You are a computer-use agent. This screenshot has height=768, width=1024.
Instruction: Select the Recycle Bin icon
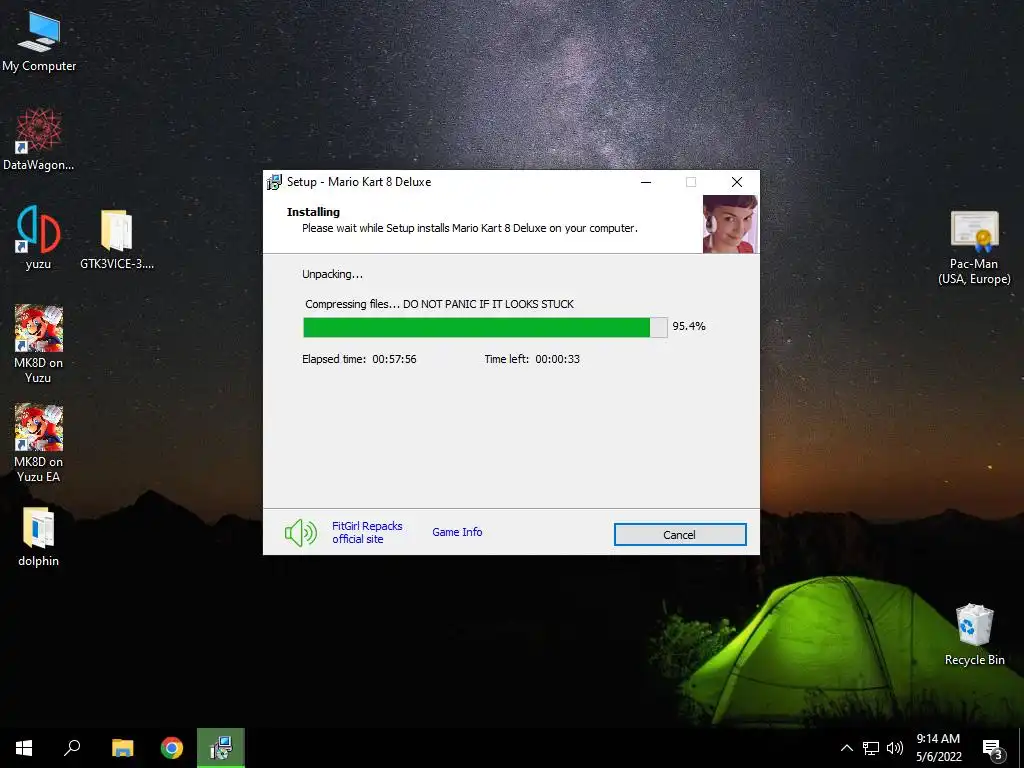point(974,634)
